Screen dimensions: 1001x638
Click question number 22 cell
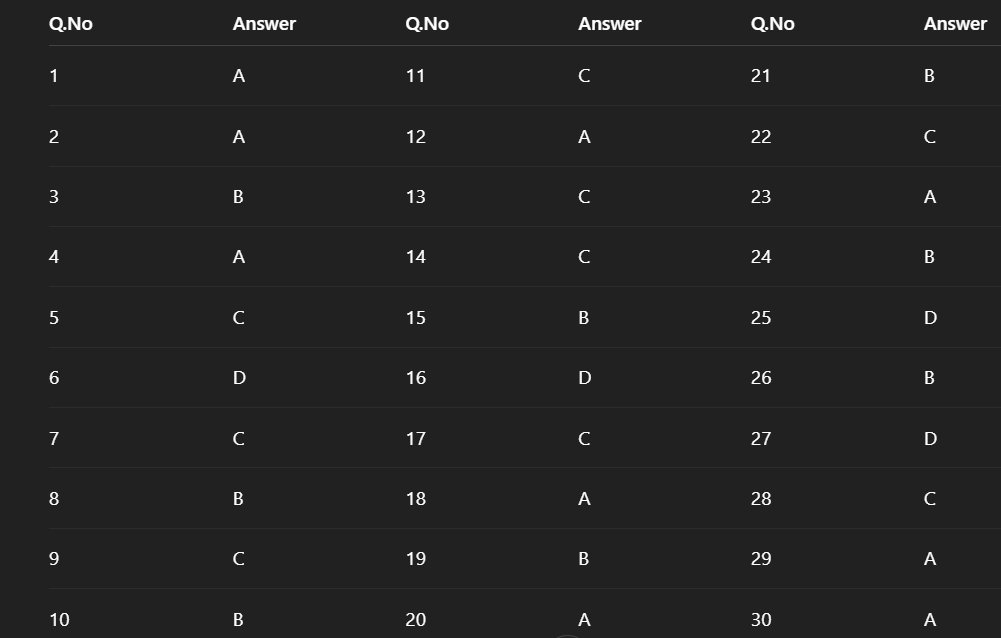coord(761,137)
